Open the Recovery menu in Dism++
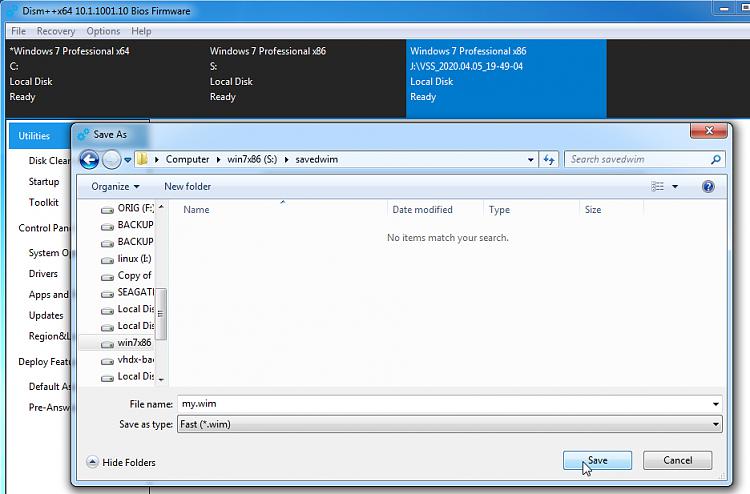 coord(56,31)
